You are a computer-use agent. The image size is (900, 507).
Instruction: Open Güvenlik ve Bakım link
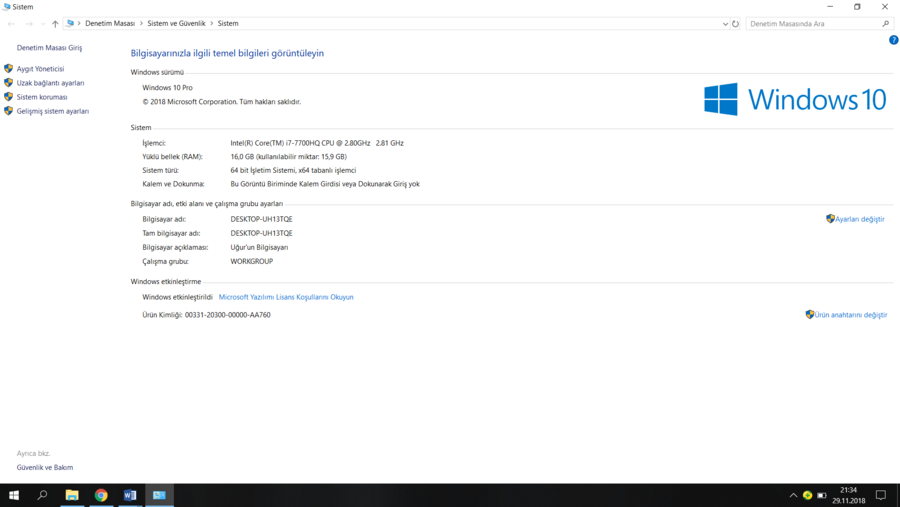point(45,467)
